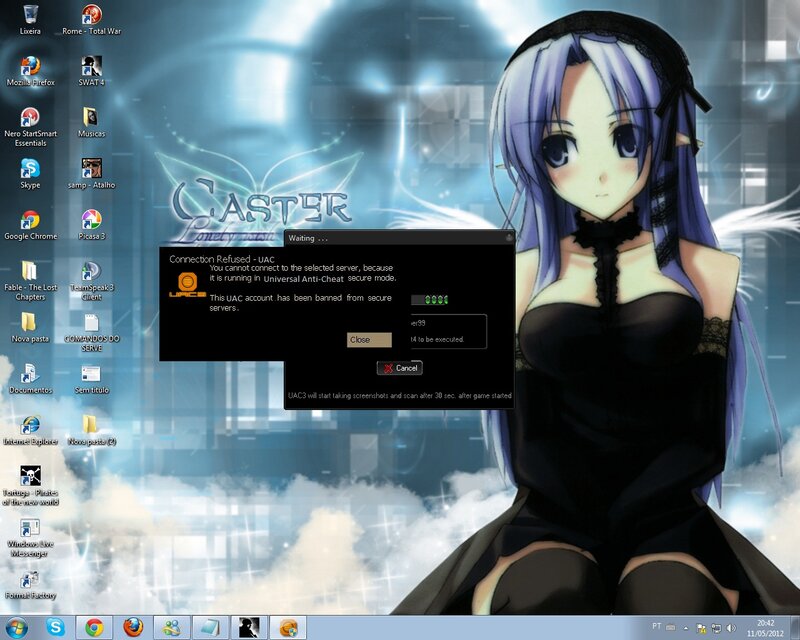
Task: Open Windows Live Messenger desktop shortcut
Action: (30, 538)
